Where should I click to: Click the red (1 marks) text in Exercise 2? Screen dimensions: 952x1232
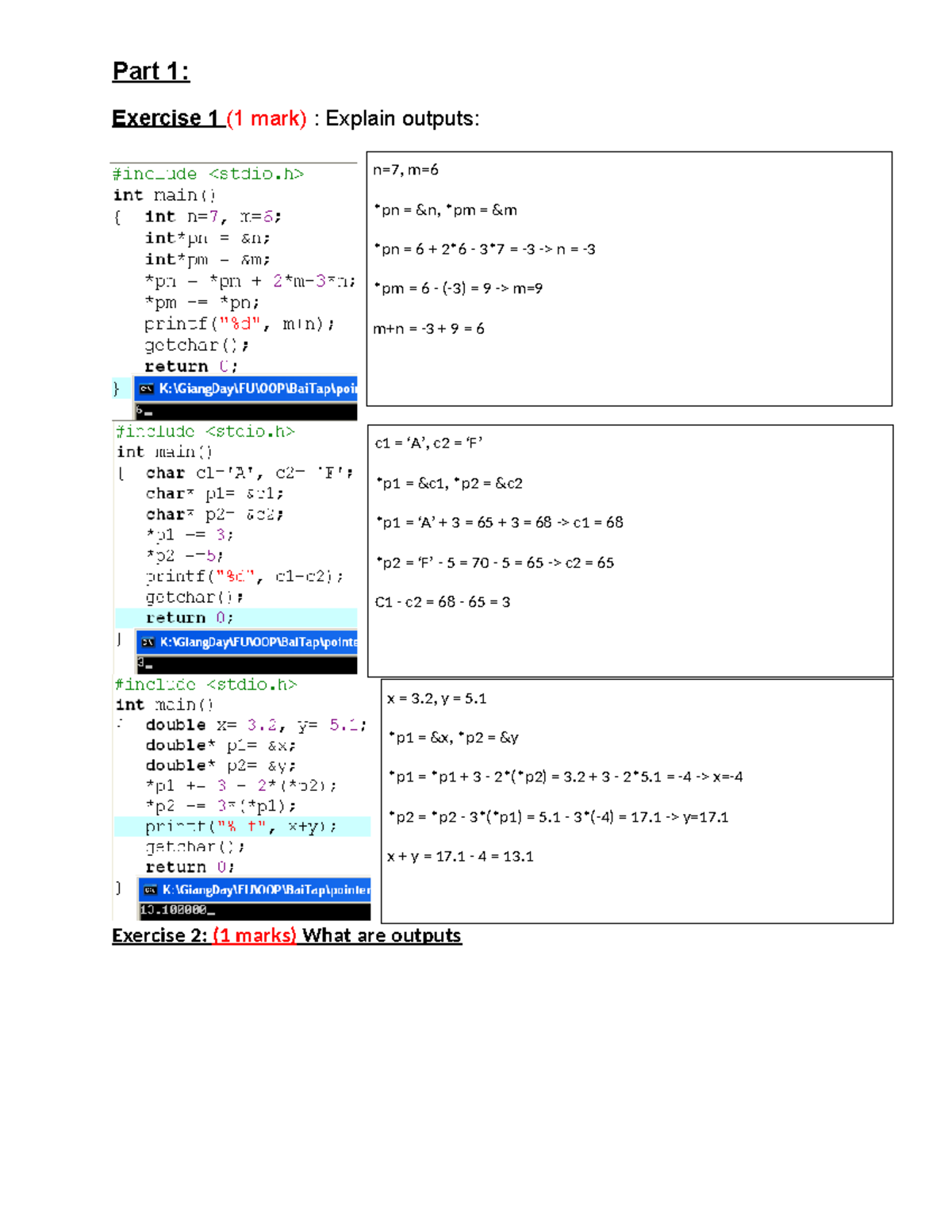(x=257, y=936)
